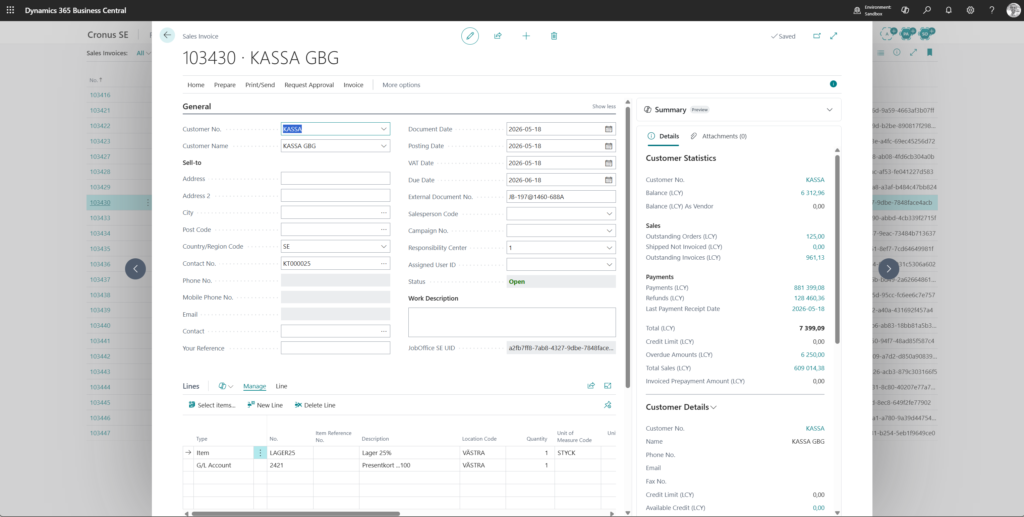Click the share icon beside the pencil
The height and width of the screenshot is (517, 1024).
pyautogui.click(x=498, y=36)
